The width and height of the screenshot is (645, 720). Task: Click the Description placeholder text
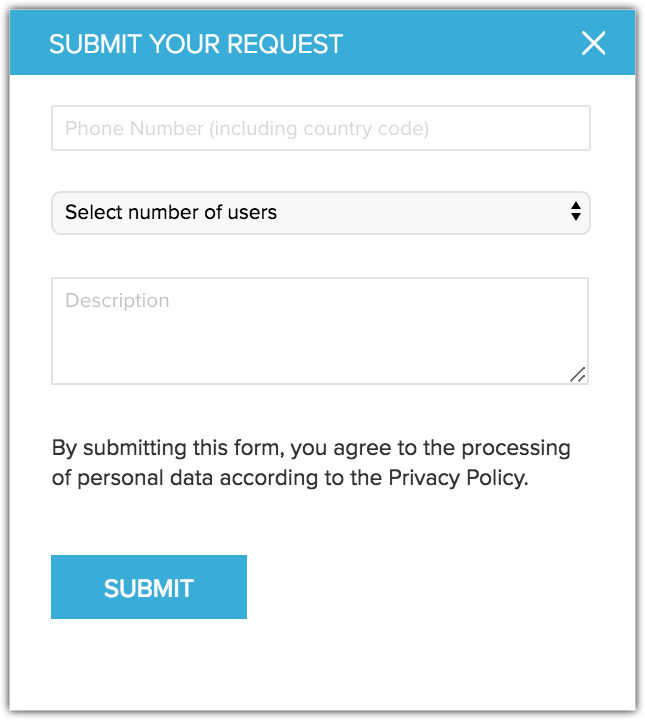pos(117,300)
